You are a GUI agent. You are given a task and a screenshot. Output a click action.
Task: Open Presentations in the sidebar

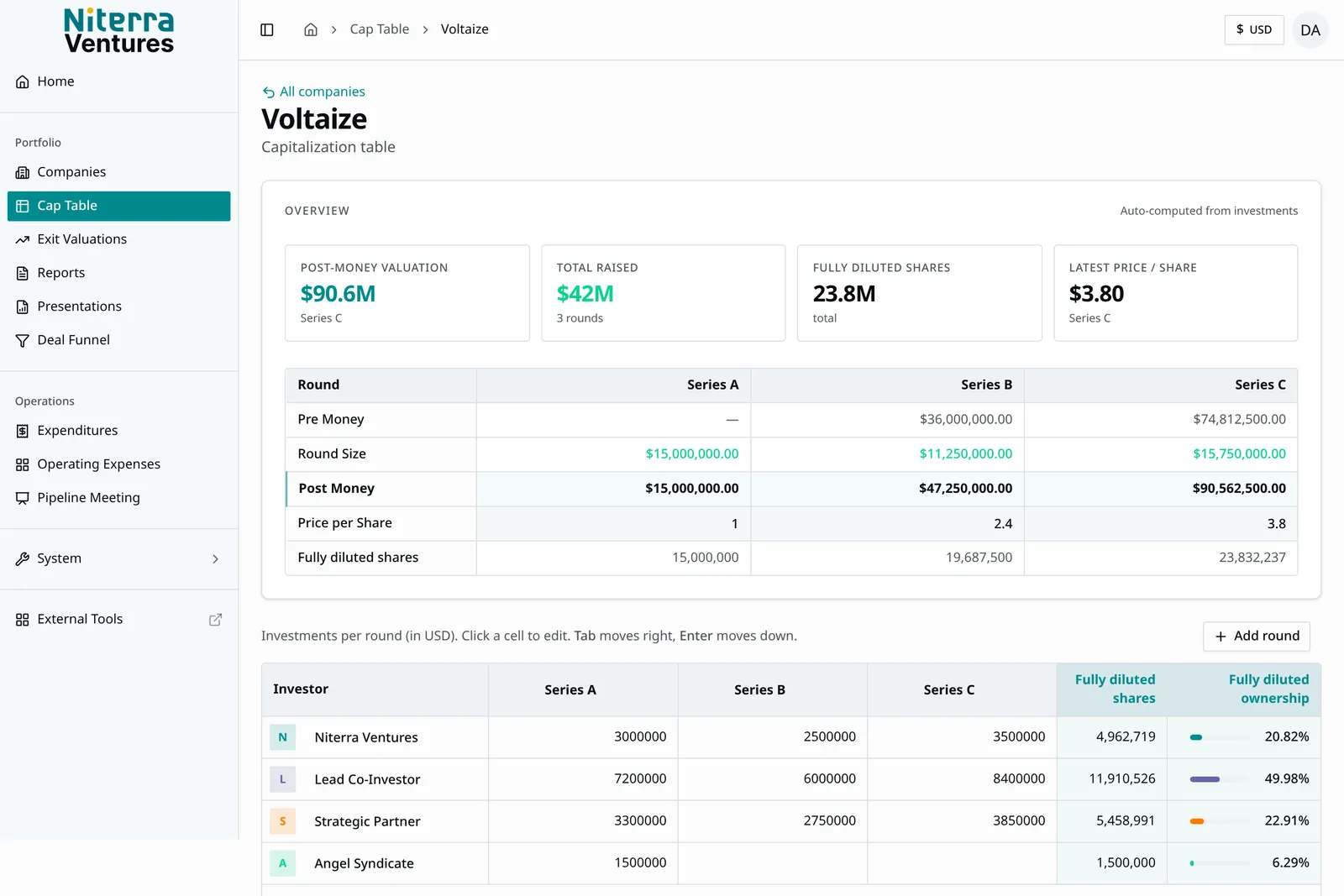(119, 307)
